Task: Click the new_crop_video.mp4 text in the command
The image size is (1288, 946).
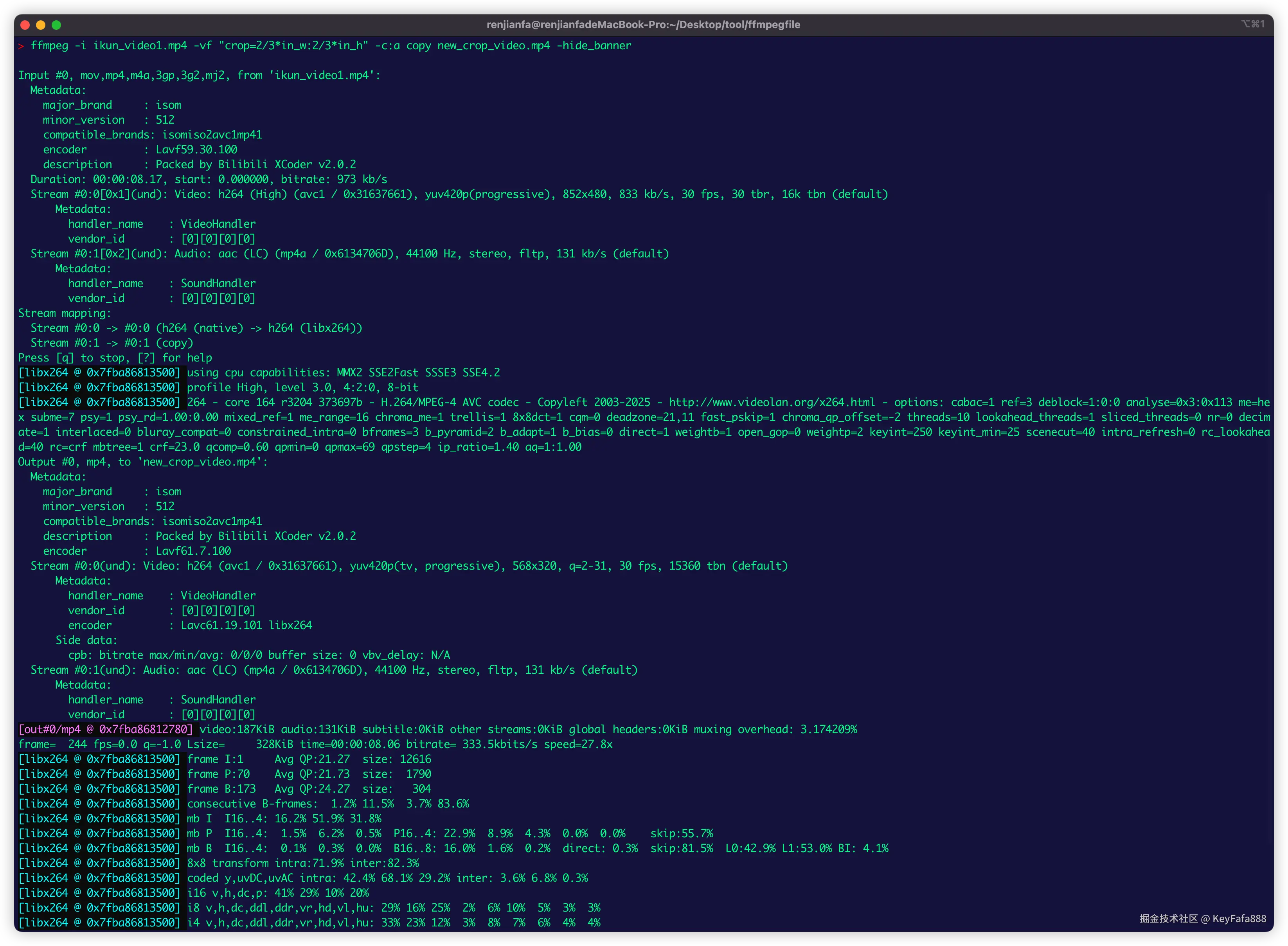Action: point(494,46)
